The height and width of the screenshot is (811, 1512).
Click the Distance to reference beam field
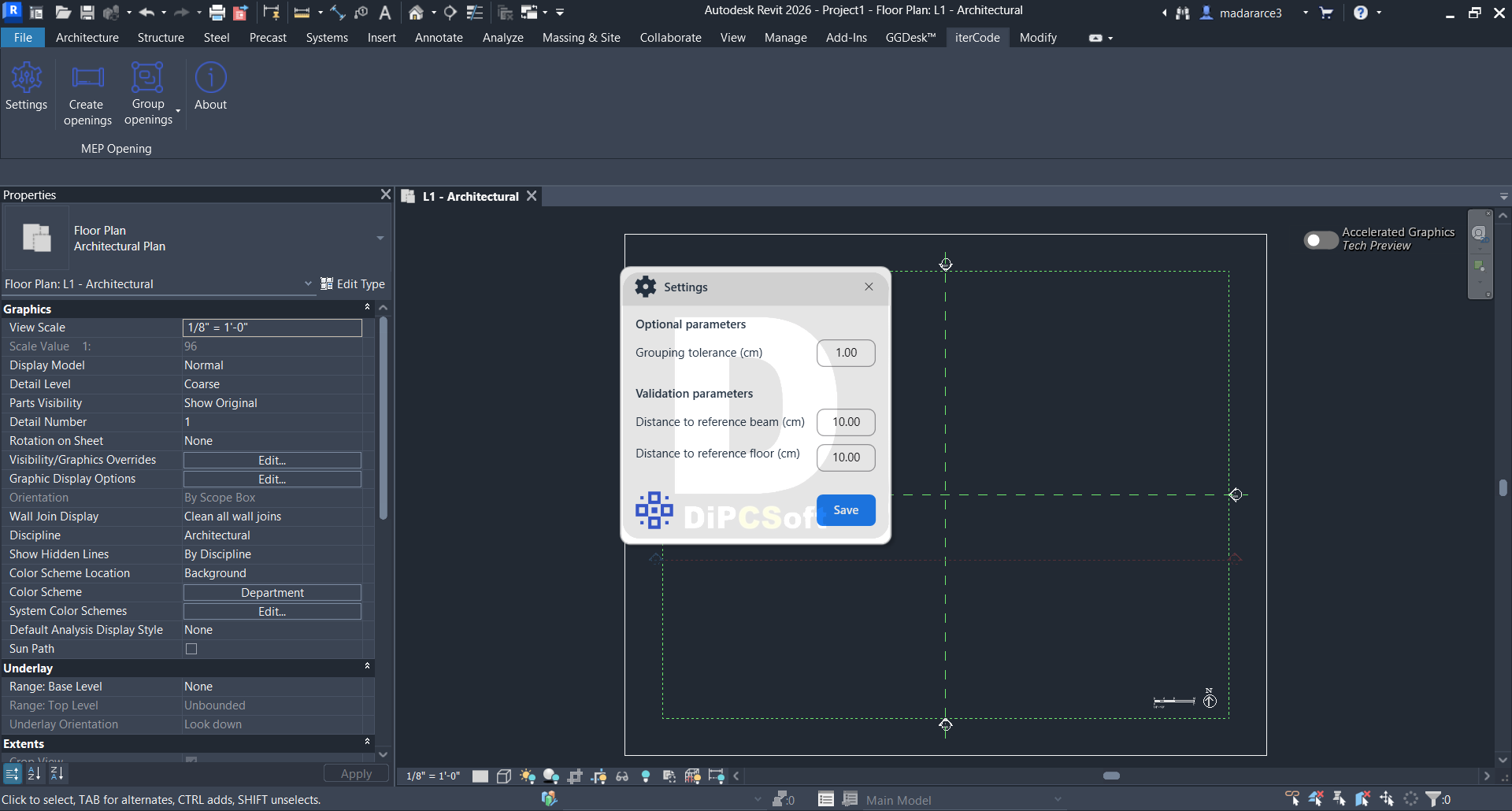click(846, 422)
